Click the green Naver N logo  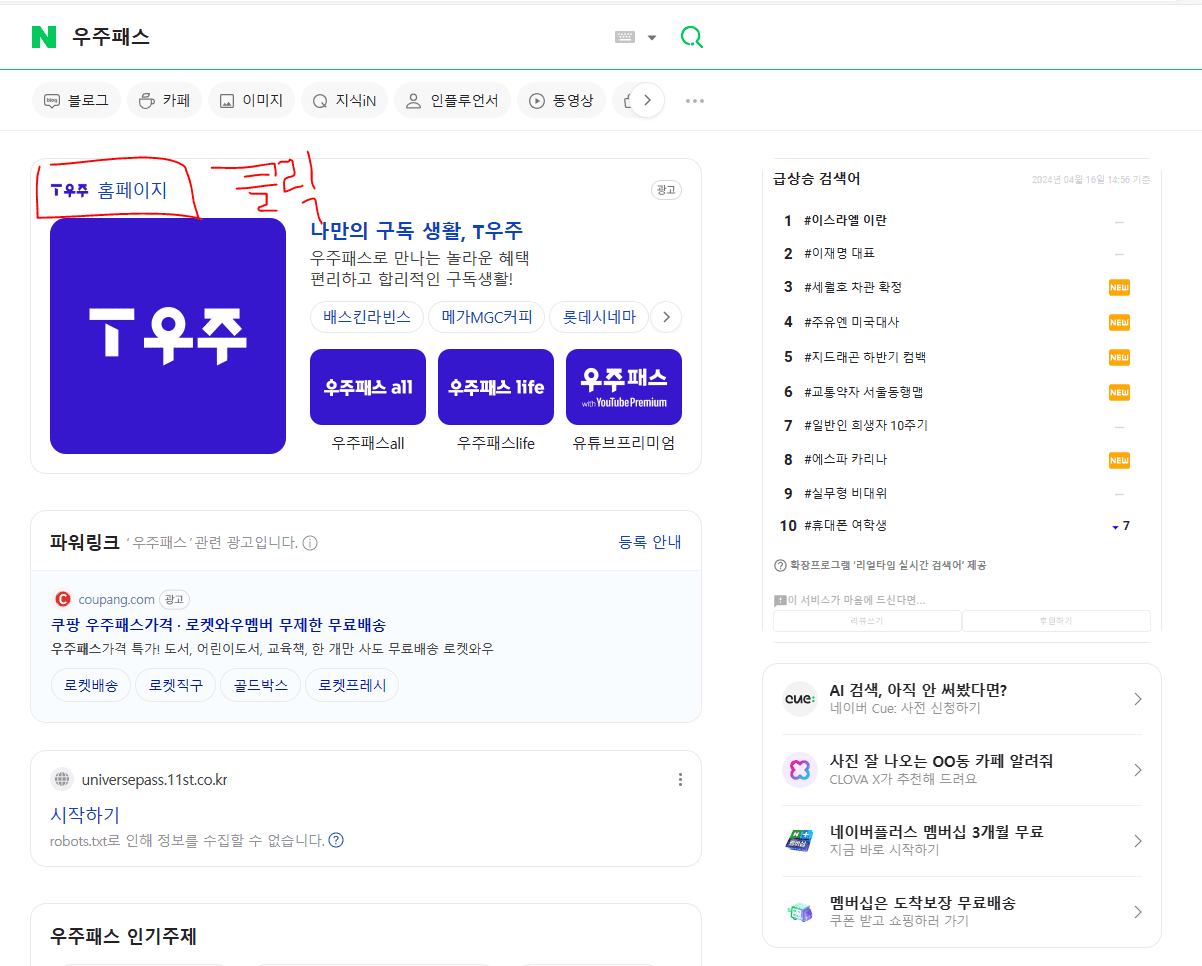point(43,37)
